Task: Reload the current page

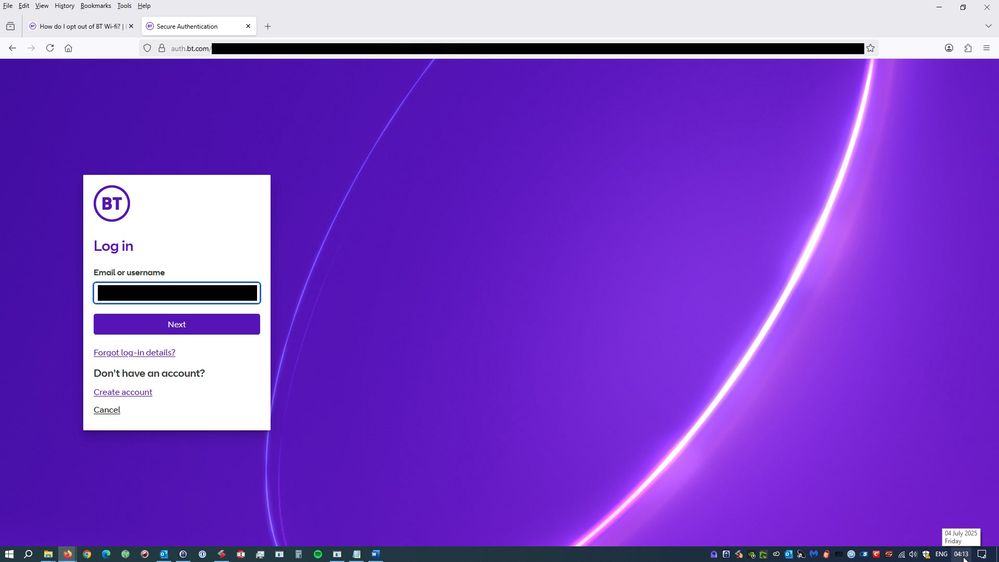Action: 50,48
